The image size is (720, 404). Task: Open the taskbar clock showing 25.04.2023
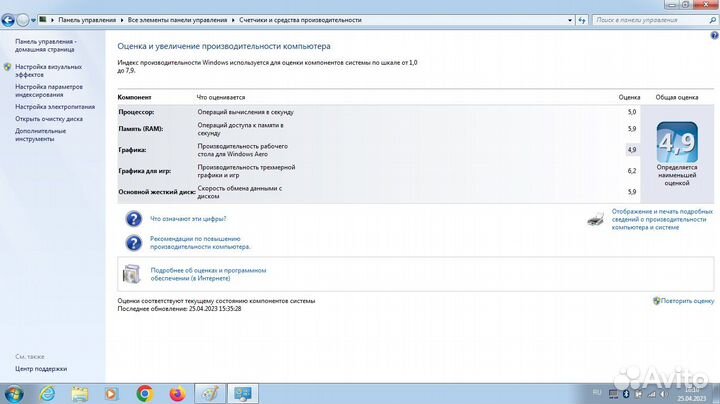pos(692,394)
